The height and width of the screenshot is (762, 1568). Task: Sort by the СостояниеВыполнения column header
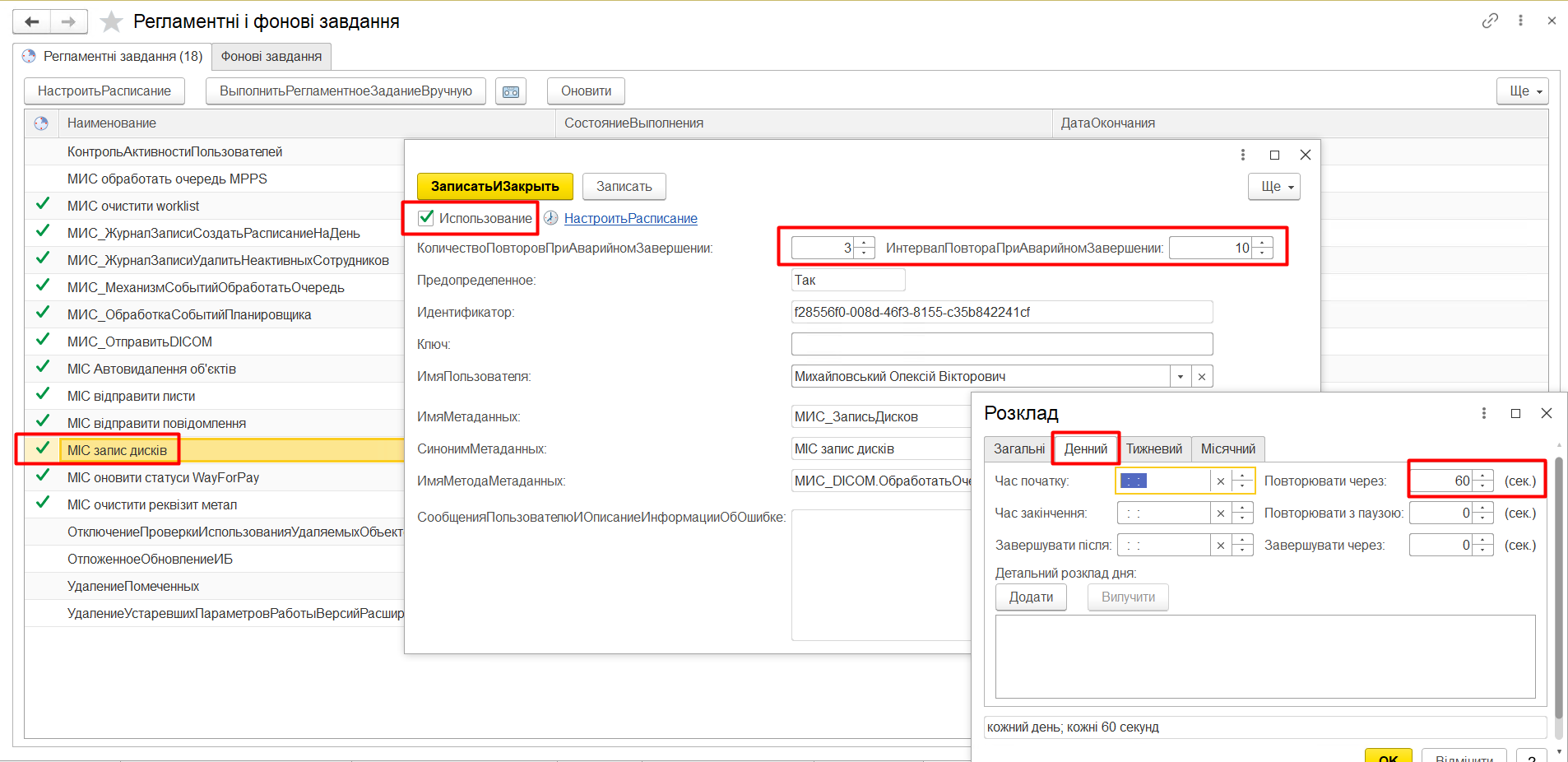(x=633, y=123)
